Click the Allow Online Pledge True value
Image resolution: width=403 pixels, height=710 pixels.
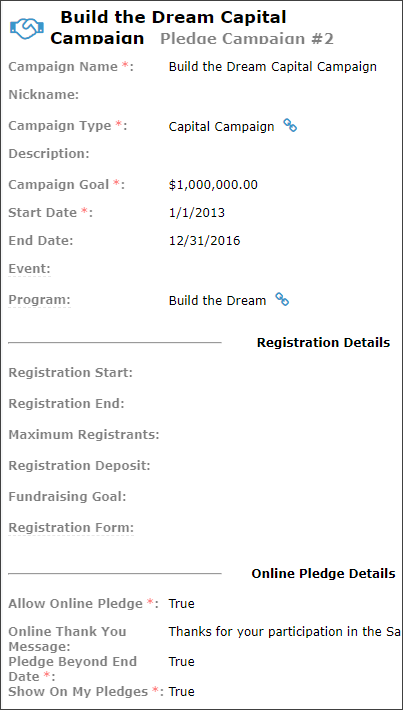(x=182, y=604)
